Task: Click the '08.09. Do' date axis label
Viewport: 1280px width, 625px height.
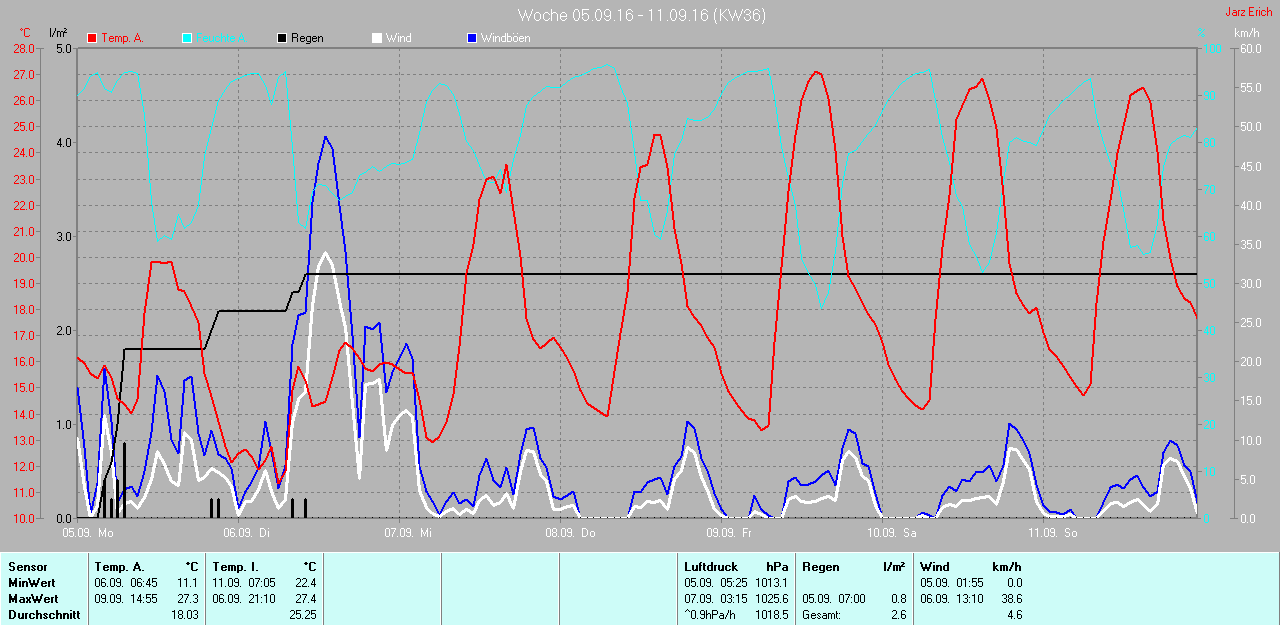Action: click(x=570, y=534)
